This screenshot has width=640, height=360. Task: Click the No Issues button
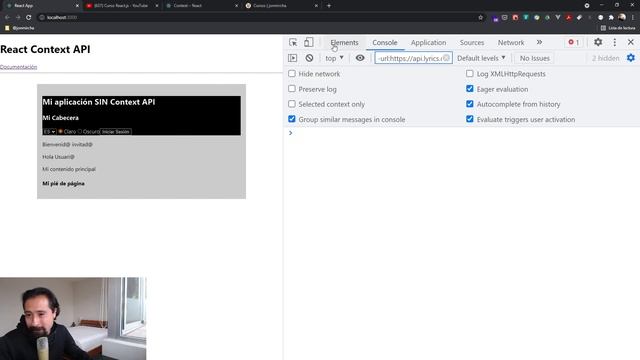(534, 58)
